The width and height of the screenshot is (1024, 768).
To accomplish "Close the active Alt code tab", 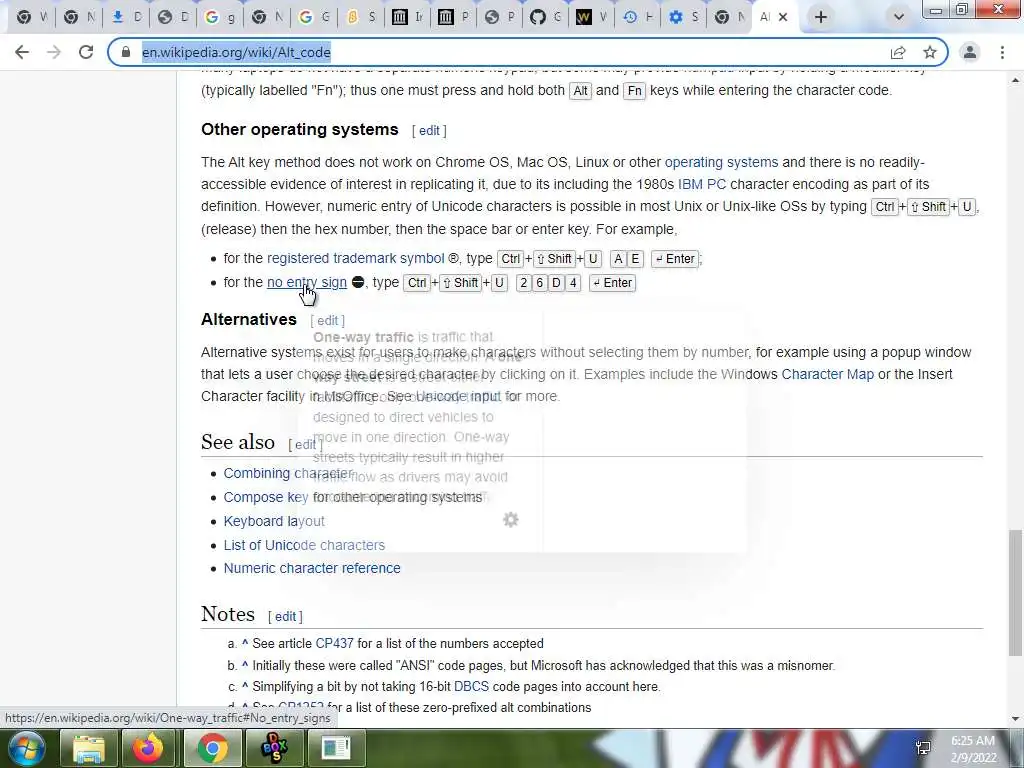I will (783, 17).
